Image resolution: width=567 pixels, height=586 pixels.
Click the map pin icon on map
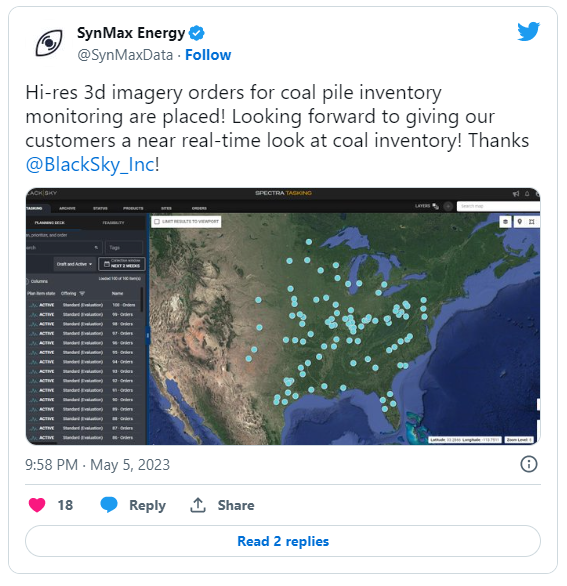[519, 222]
